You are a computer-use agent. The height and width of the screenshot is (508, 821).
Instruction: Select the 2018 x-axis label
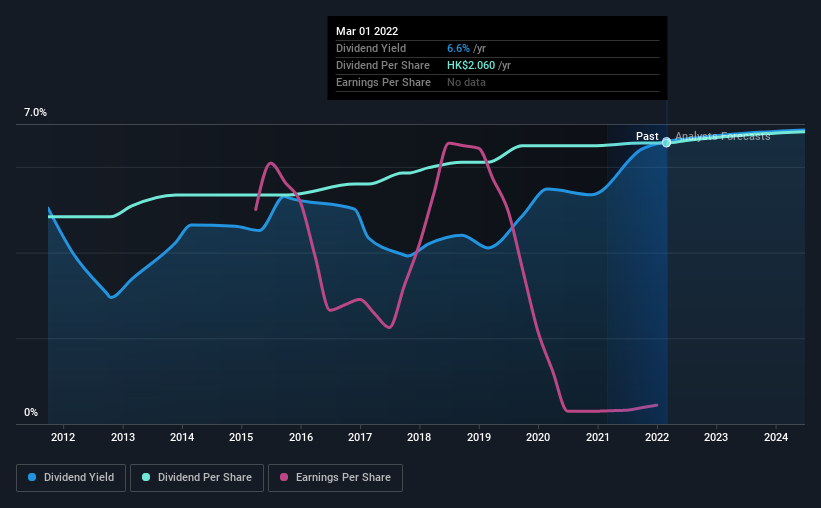pos(419,437)
